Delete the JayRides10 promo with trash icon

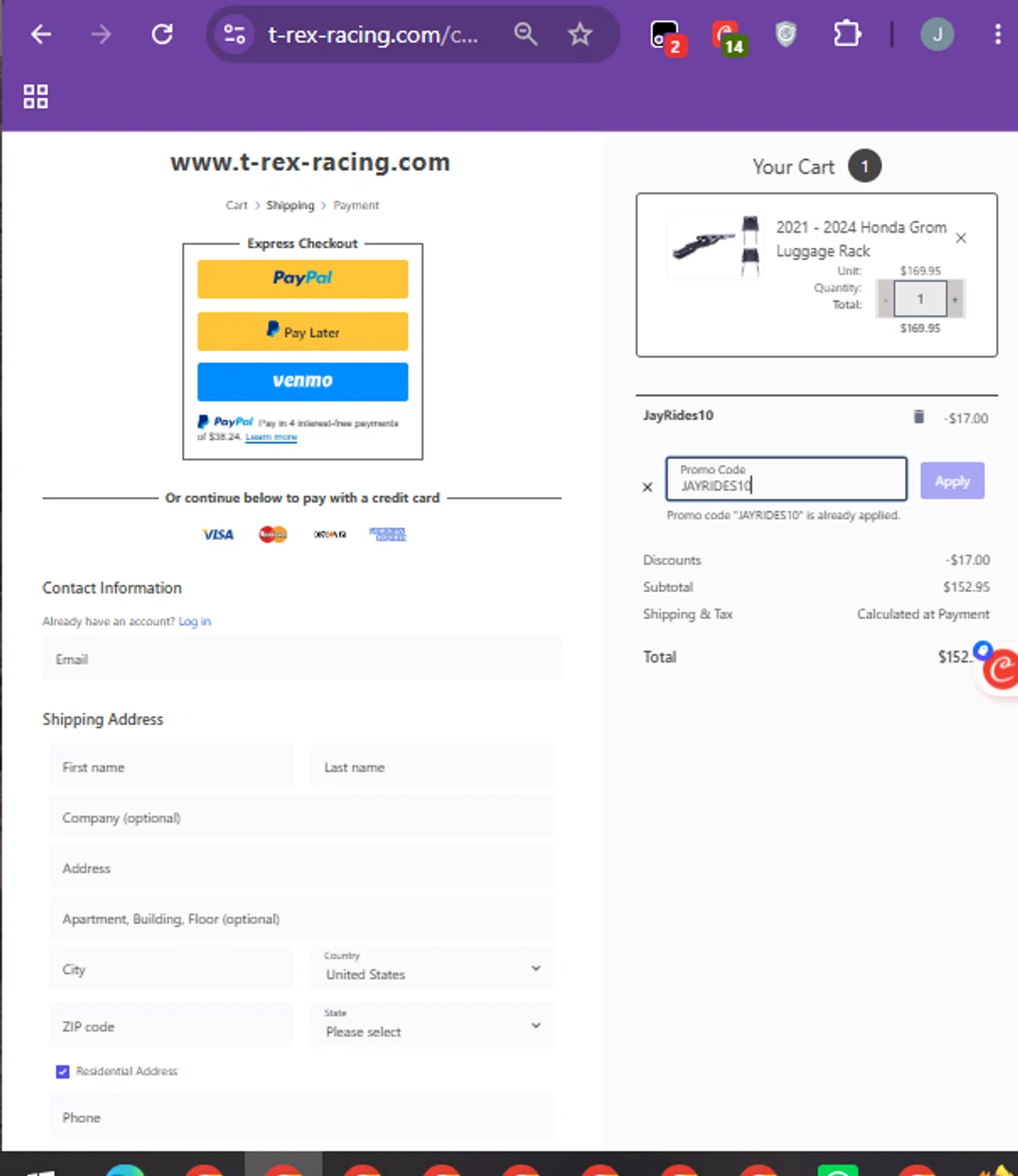[x=918, y=416]
